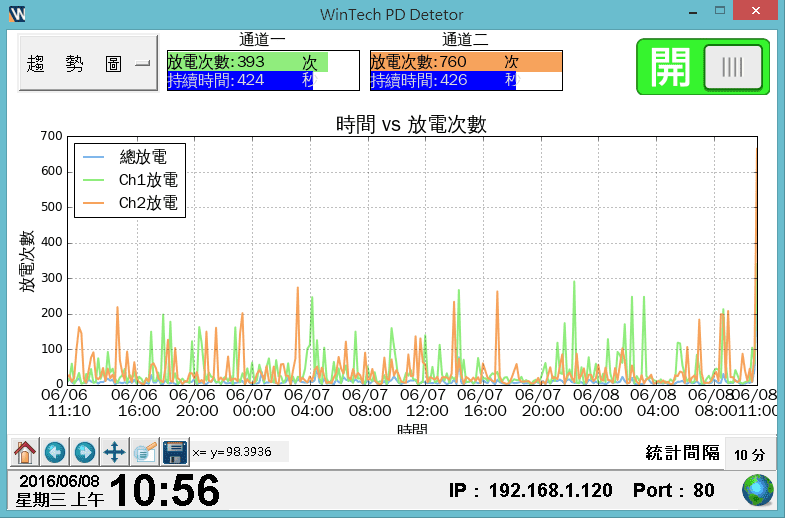Click the 10:56 clock display
Viewport: 785px width, 518px height.
[164, 491]
